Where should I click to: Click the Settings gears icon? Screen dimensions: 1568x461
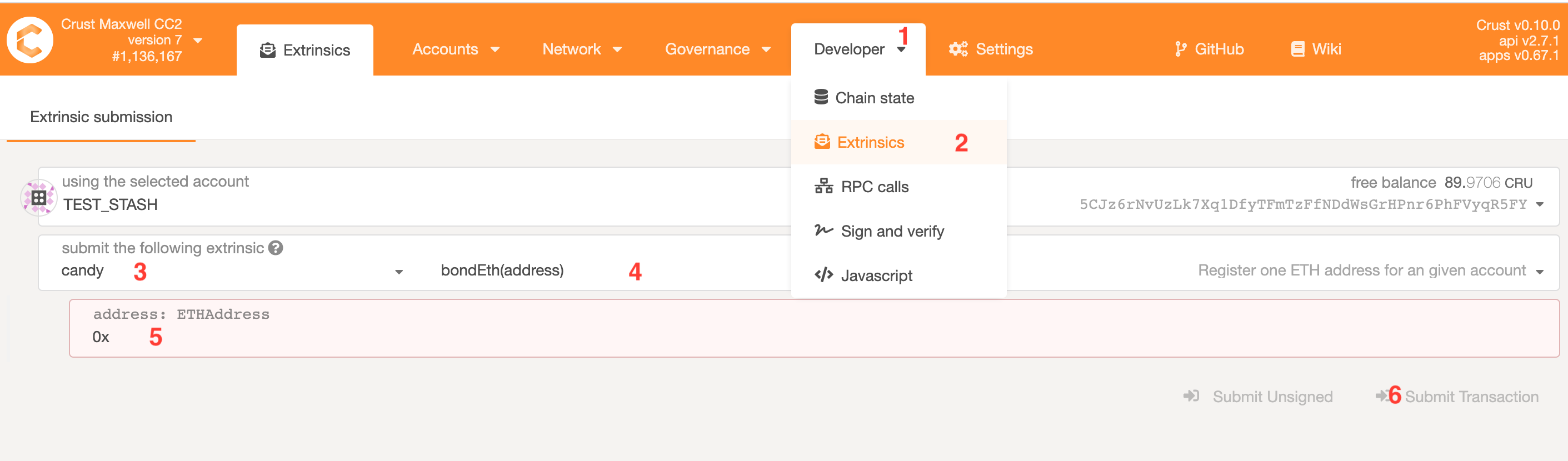(x=957, y=49)
